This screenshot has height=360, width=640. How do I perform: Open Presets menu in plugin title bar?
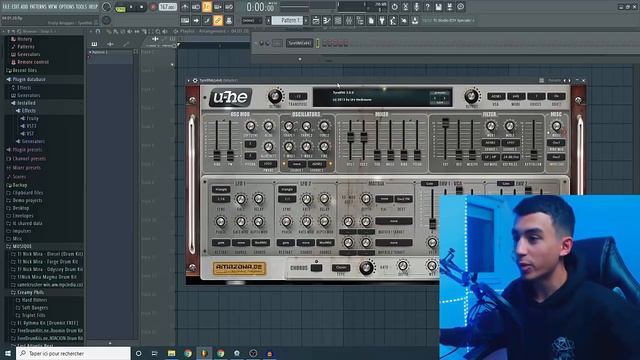554,80
